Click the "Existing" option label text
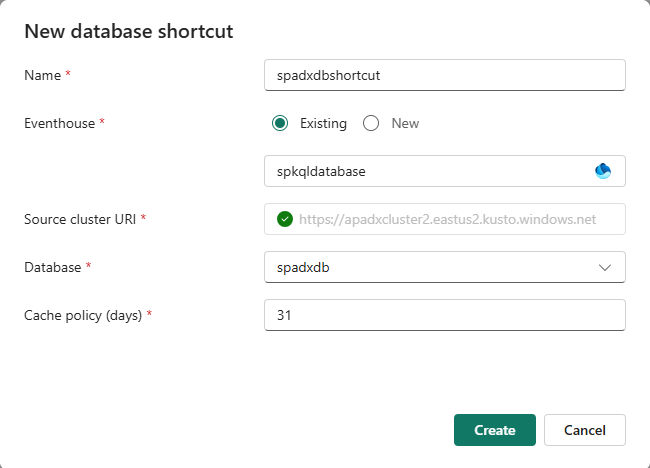Image resolution: width=650 pixels, height=468 pixels. (323, 124)
